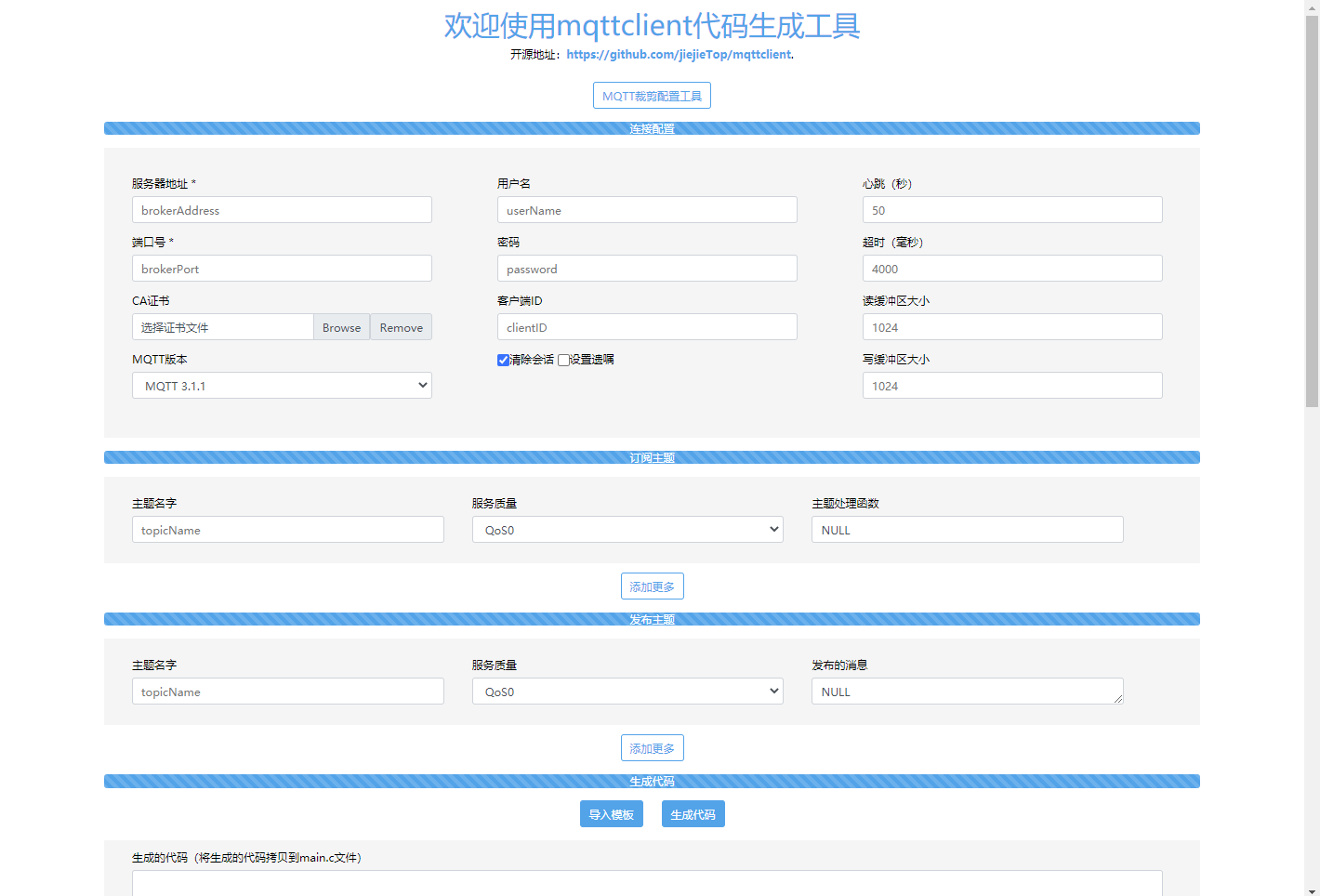Click Remove to clear the CA certificate

(401, 326)
